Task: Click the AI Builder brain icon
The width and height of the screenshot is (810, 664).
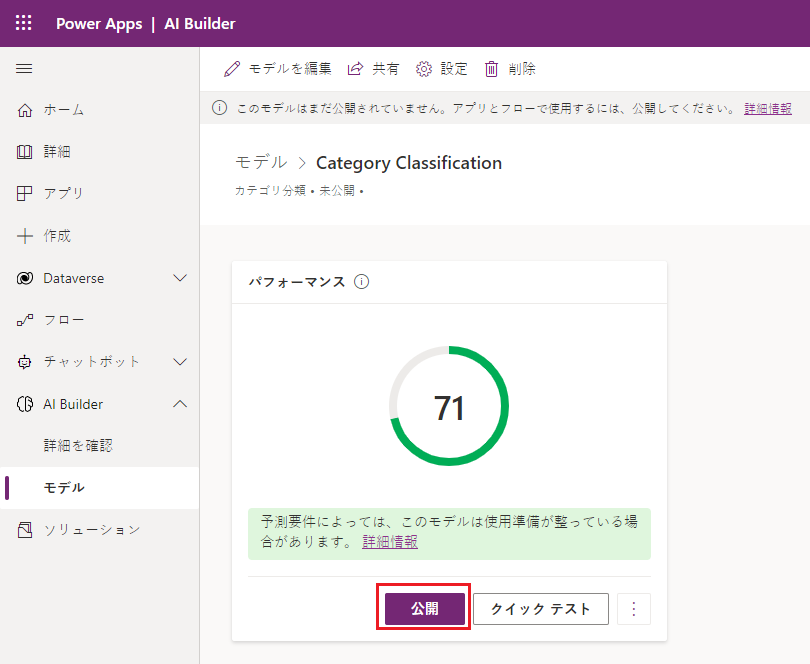Action: [x=24, y=404]
